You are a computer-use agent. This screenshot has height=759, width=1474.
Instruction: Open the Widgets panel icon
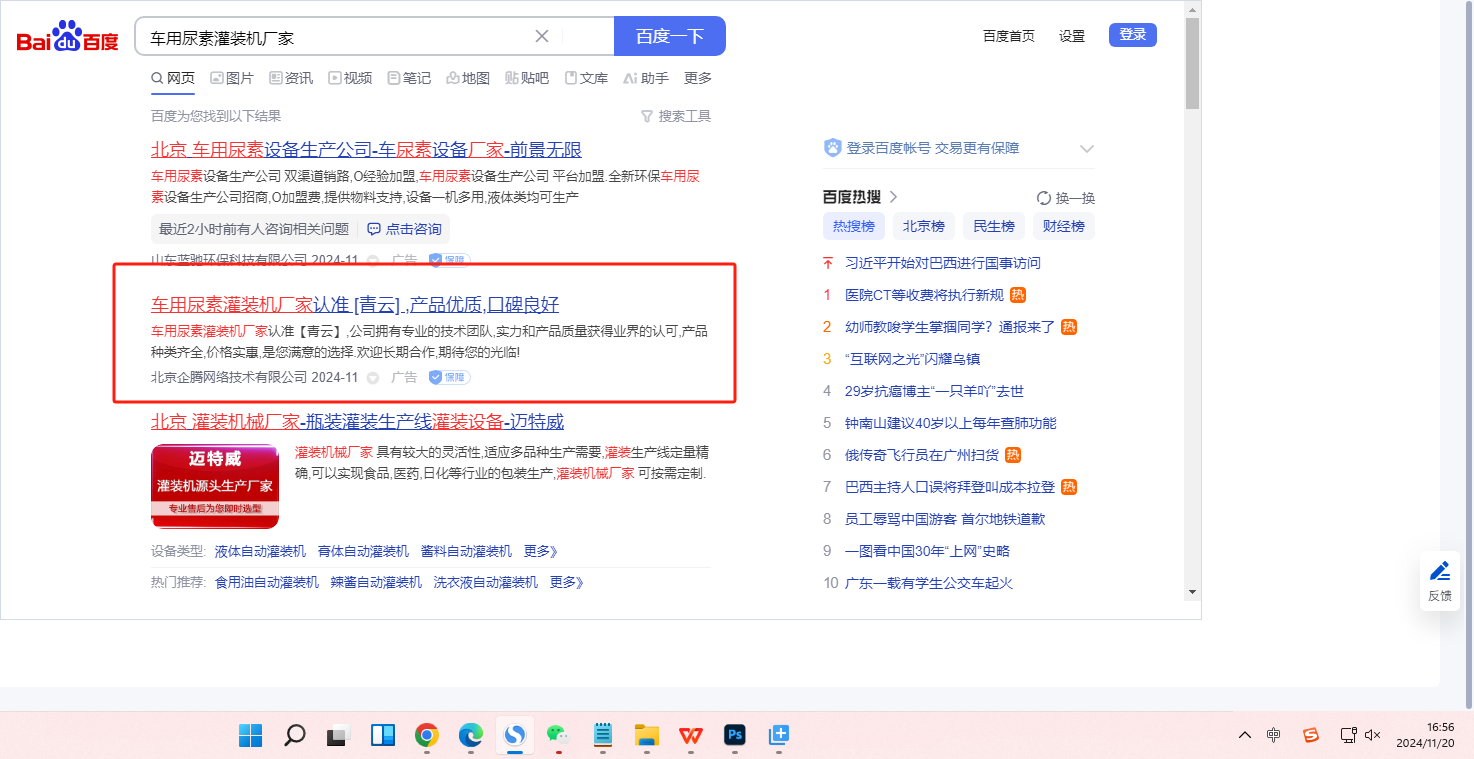pos(382,736)
